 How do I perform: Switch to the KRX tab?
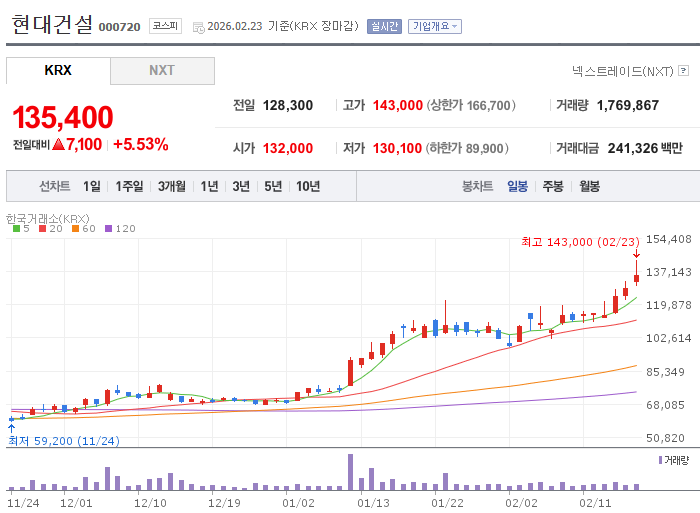point(58,71)
